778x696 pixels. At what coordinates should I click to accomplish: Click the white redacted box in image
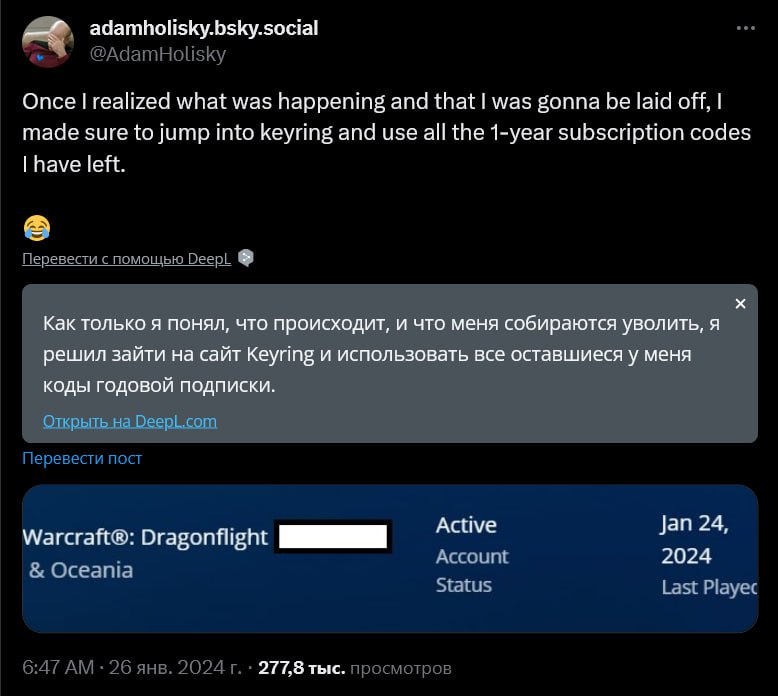(333, 537)
